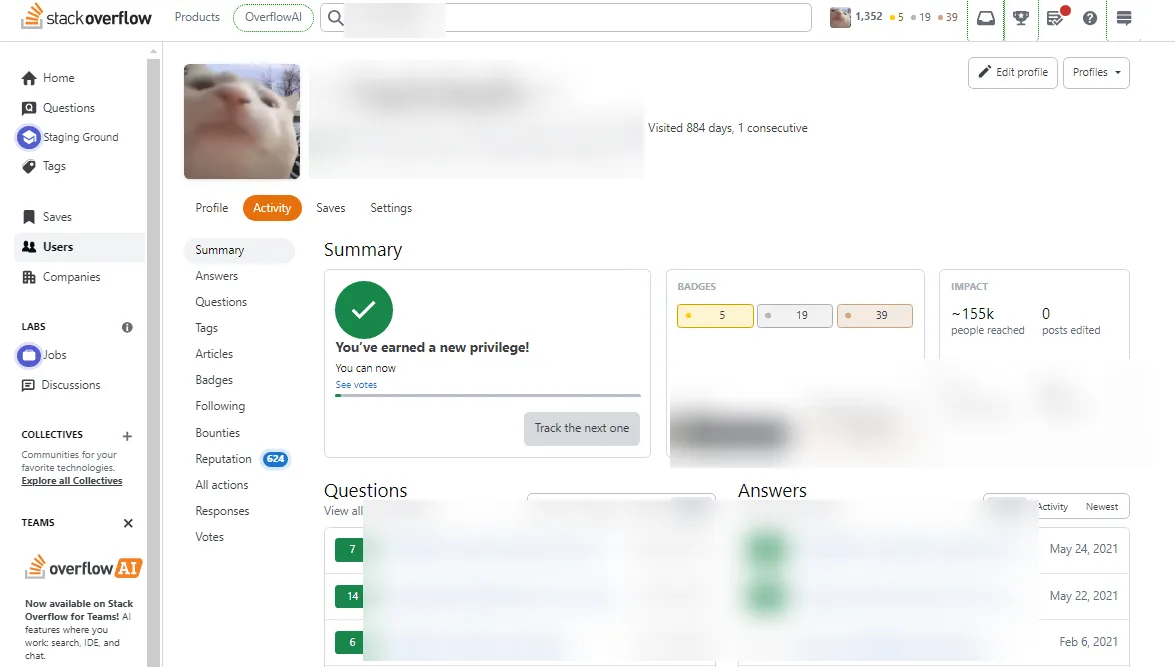This screenshot has height=667, width=1175.
Task: Click the search input field
Action: pos(566,17)
